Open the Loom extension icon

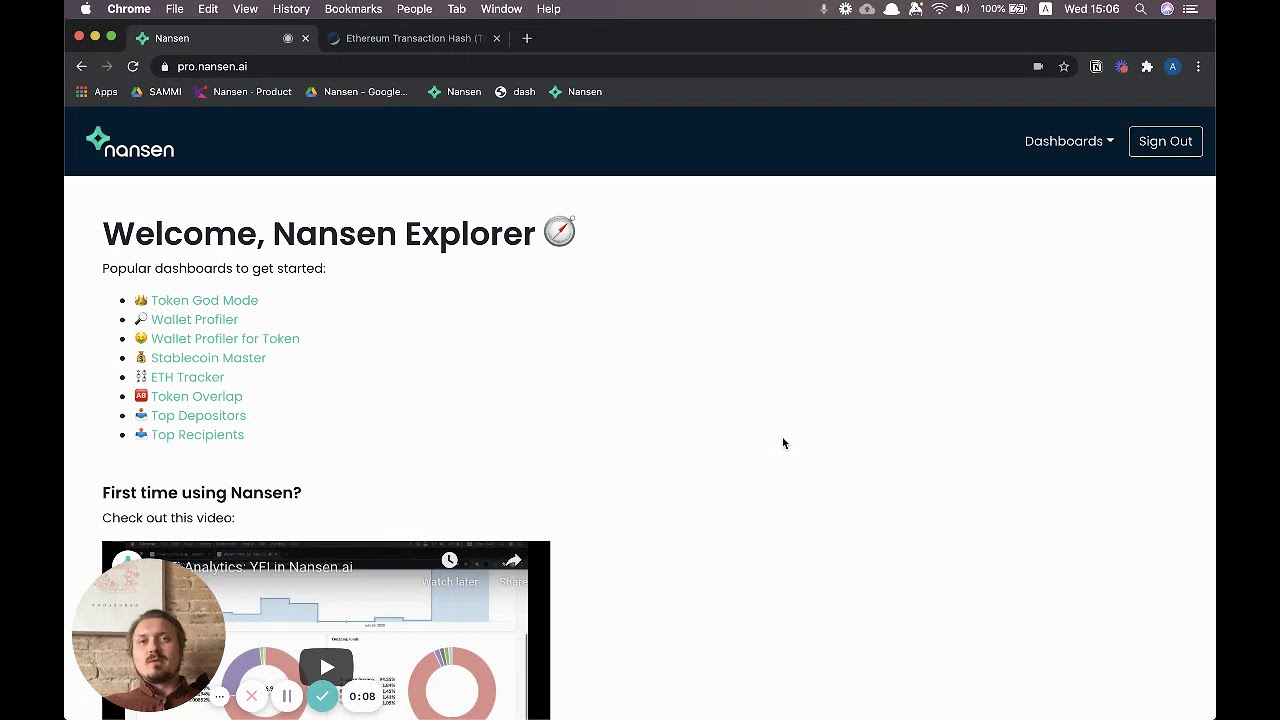pos(1121,67)
